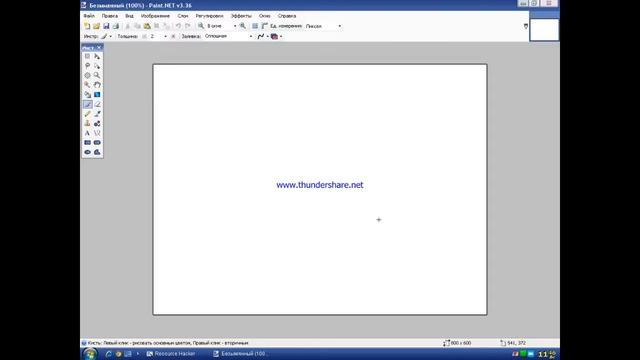Open the File (Файл) menu
The width and height of the screenshot is (640, 360).
pyautogui.click(x=89, y=16)
